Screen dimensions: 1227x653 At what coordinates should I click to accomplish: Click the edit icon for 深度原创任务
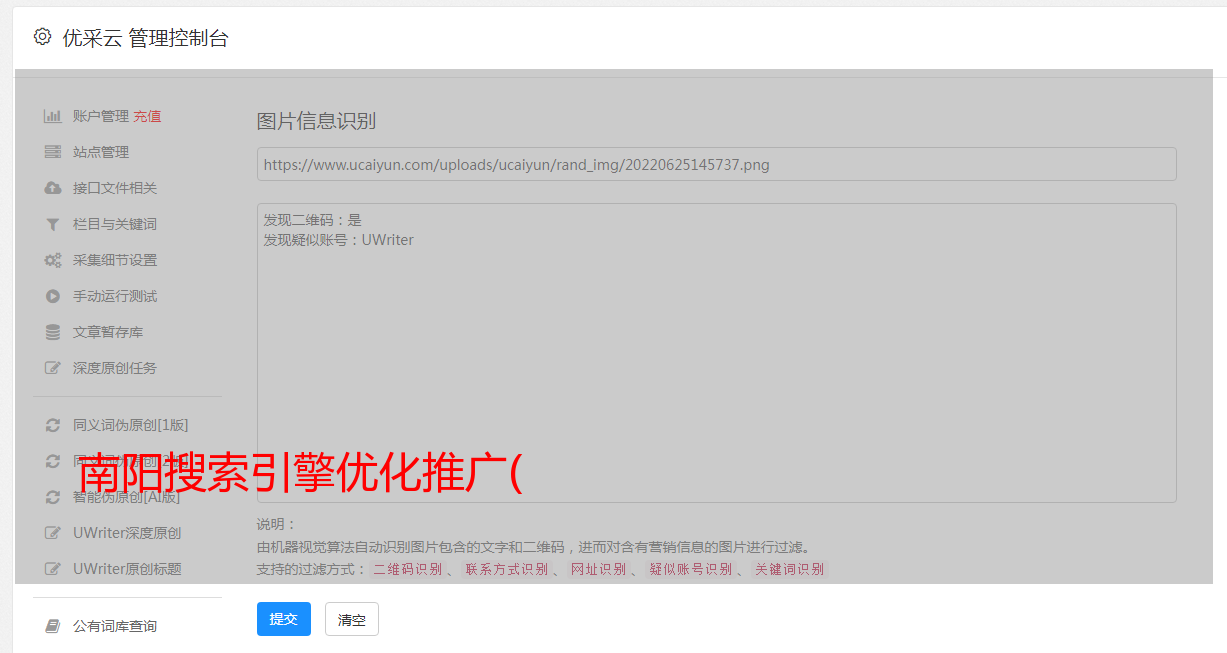click(x=53, y=368)
